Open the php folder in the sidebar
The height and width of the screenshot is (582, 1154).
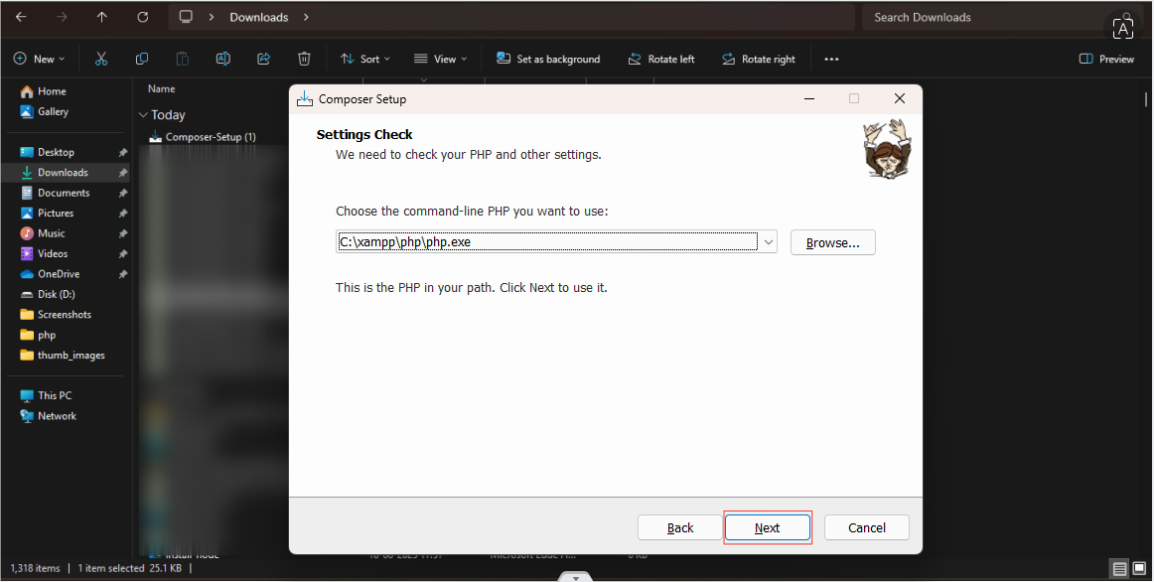tap(38, 335)
